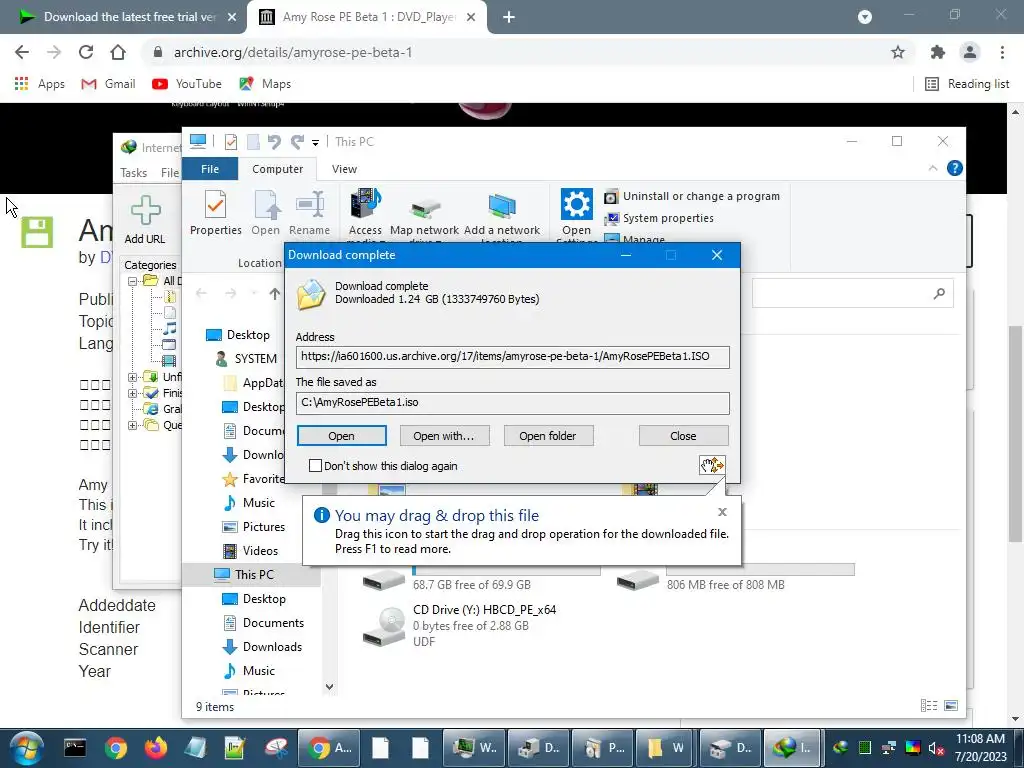Select the View ribbon tab

(x=344, y=169)
